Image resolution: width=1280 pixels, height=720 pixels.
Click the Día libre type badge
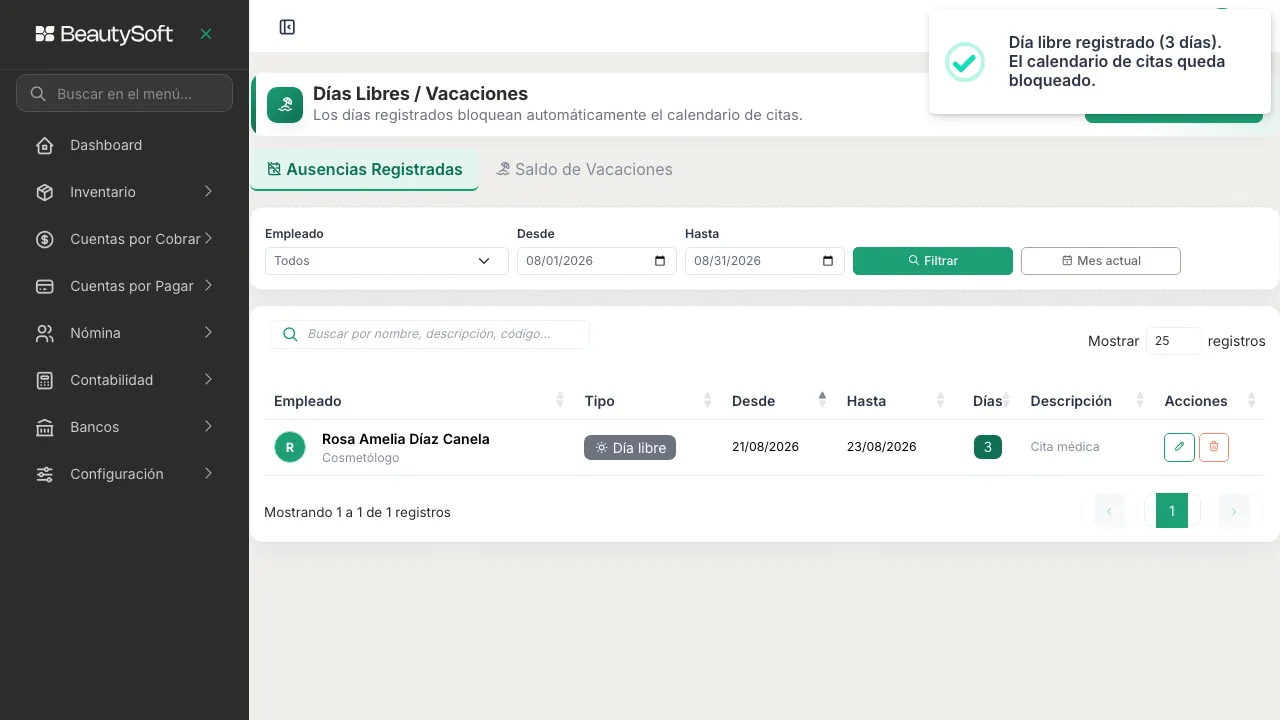coord(630,448)
